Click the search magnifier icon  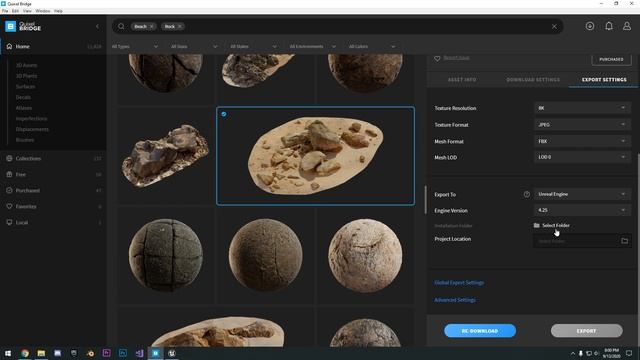[x=121, y=27]
